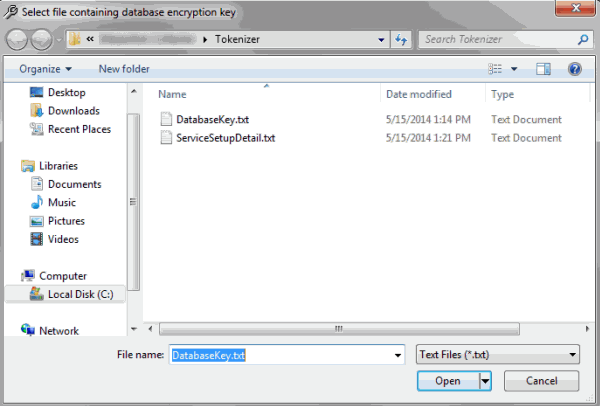Click the search magnifier icon
The image size is (600, 406).
(x=583, y=39)
